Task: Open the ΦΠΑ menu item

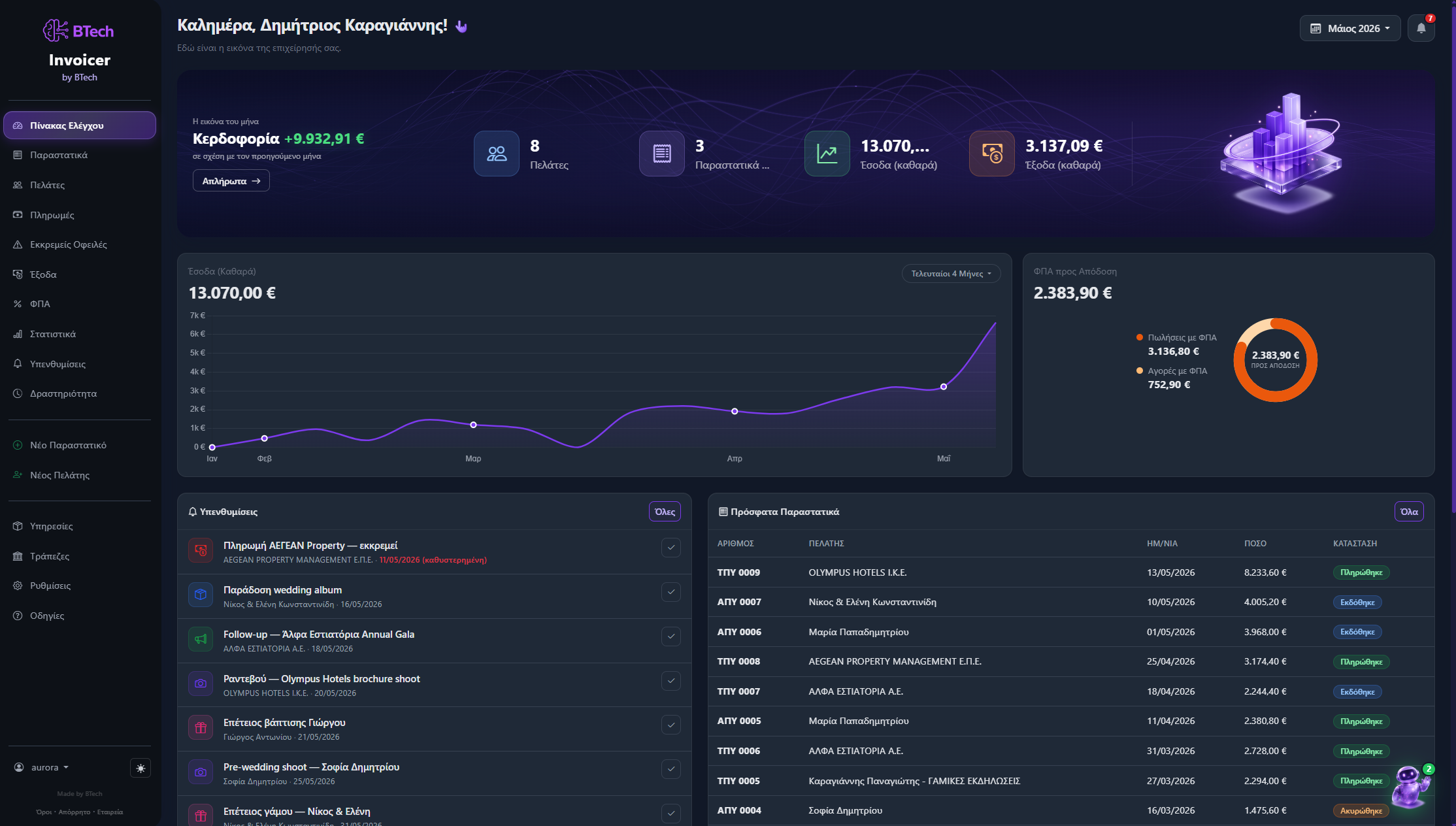Action: tap(80, 304)
